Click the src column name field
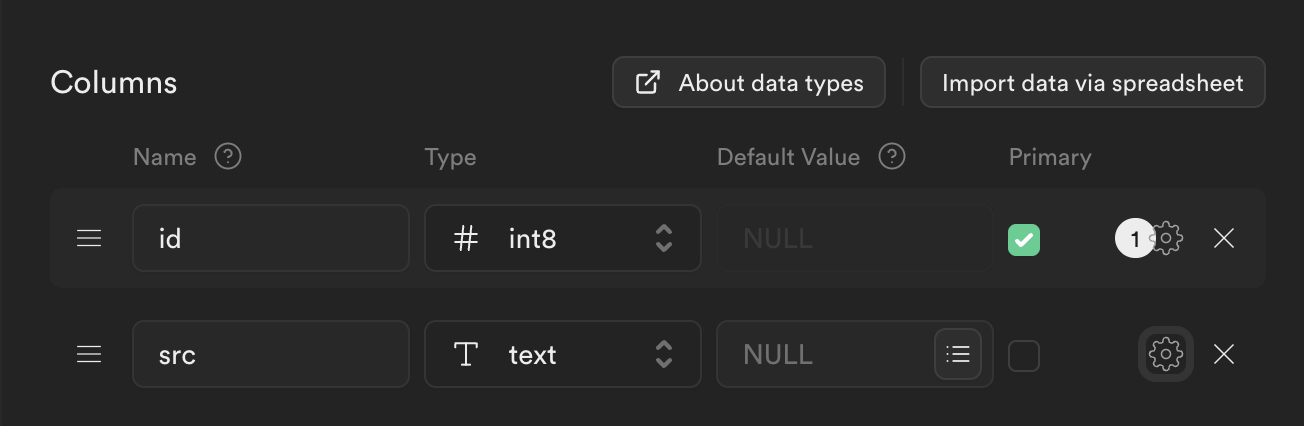The width and height of the screenshot is (1304, 426). [270, 354]
